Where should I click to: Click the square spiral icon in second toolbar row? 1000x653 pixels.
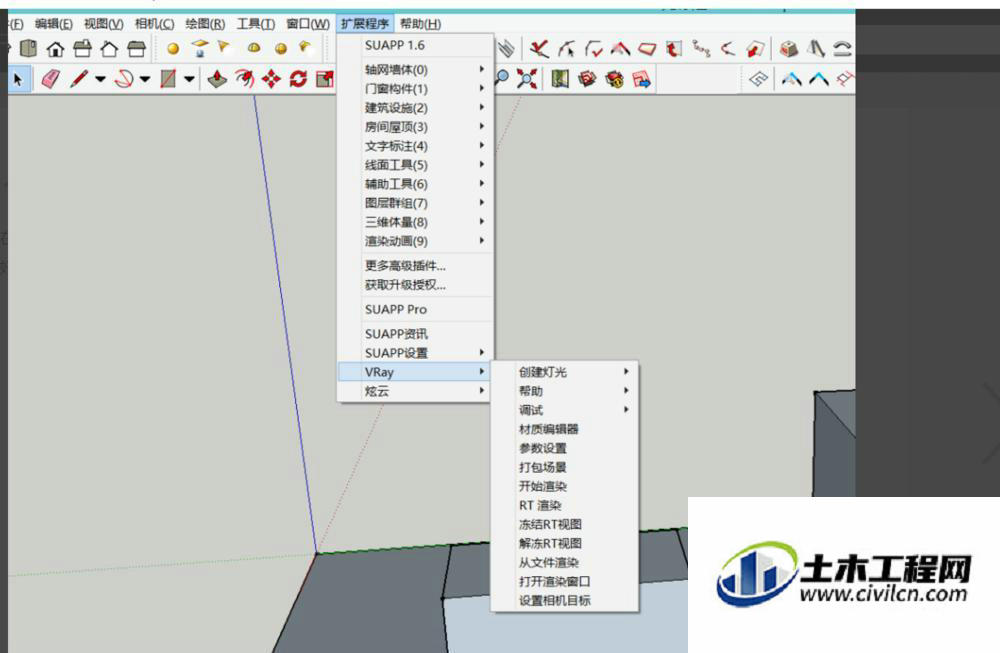point(758,79)
